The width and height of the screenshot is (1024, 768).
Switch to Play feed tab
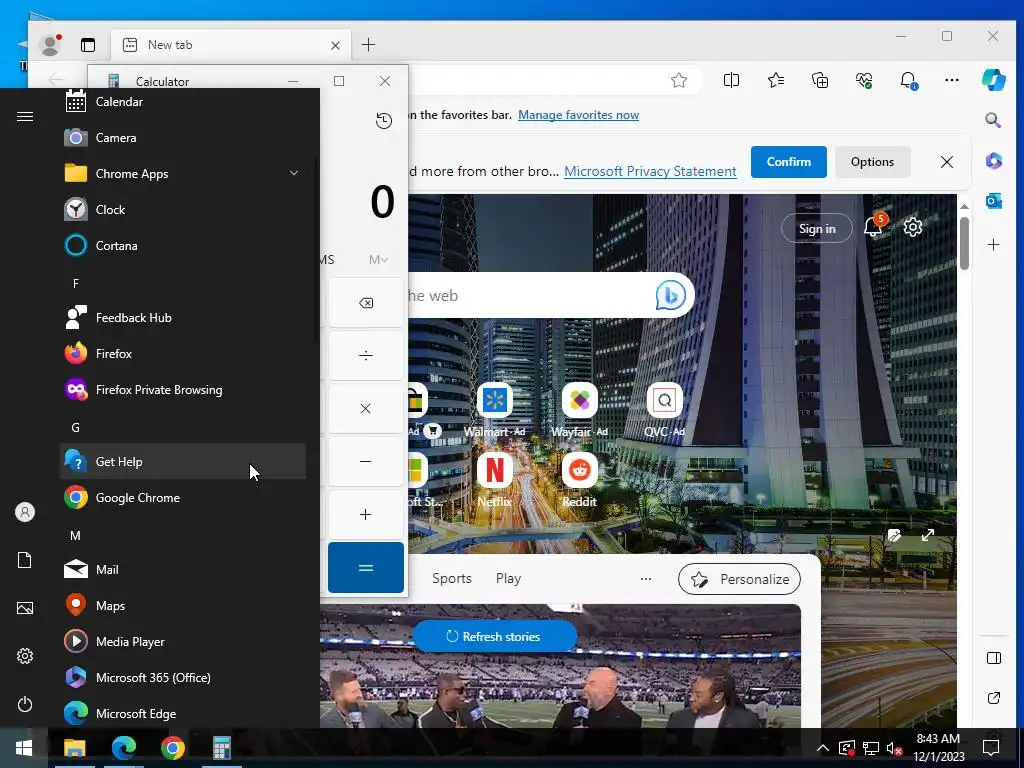(508, 579)
